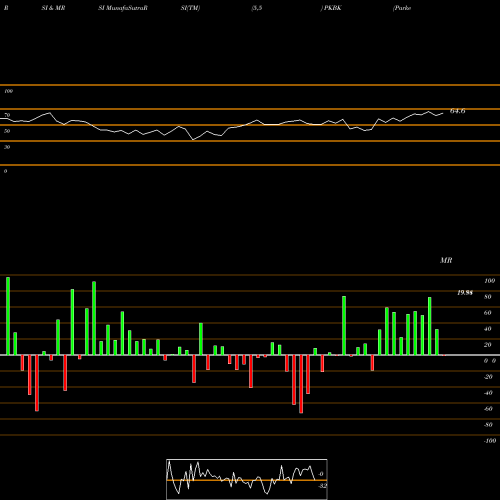Click the RSI value label 64.6
The width and height of the screenshot is (500, 500).
point(457,111)
